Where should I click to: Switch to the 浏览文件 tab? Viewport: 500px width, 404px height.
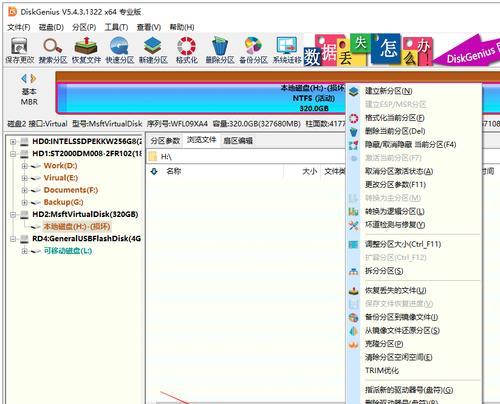click(x=201, y=140)
